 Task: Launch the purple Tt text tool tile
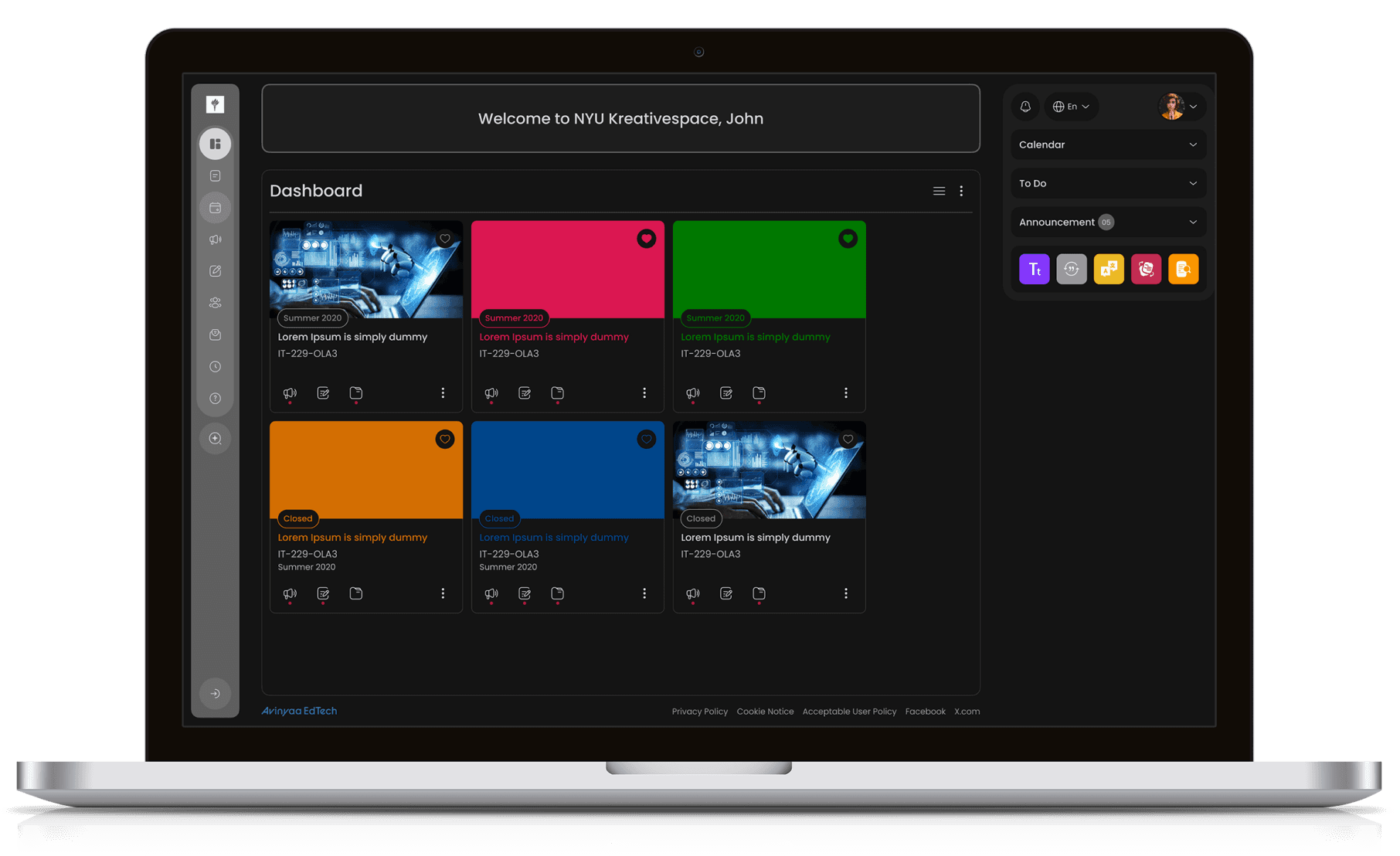click(x=1034, y=269)
